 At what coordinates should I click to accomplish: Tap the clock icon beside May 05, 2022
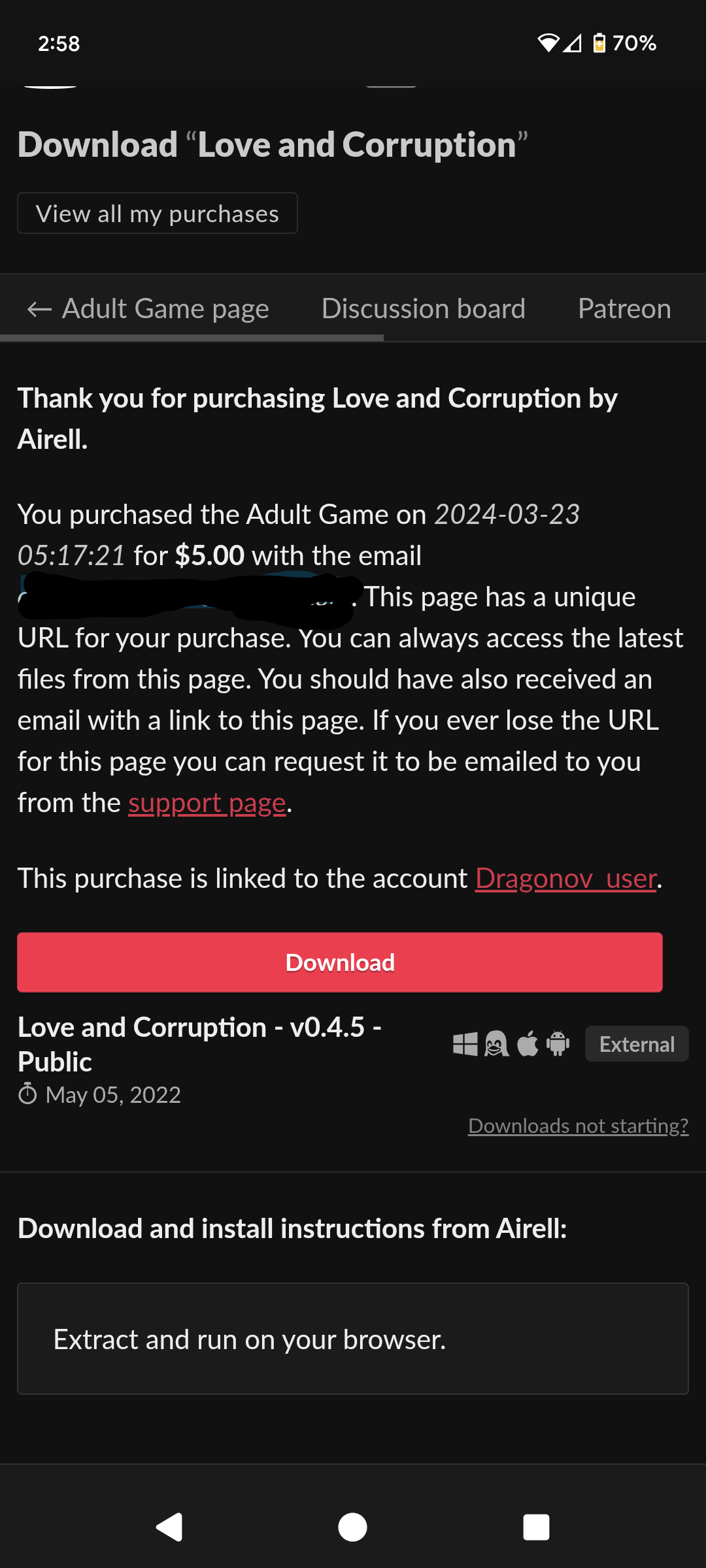click(27, 1094)
